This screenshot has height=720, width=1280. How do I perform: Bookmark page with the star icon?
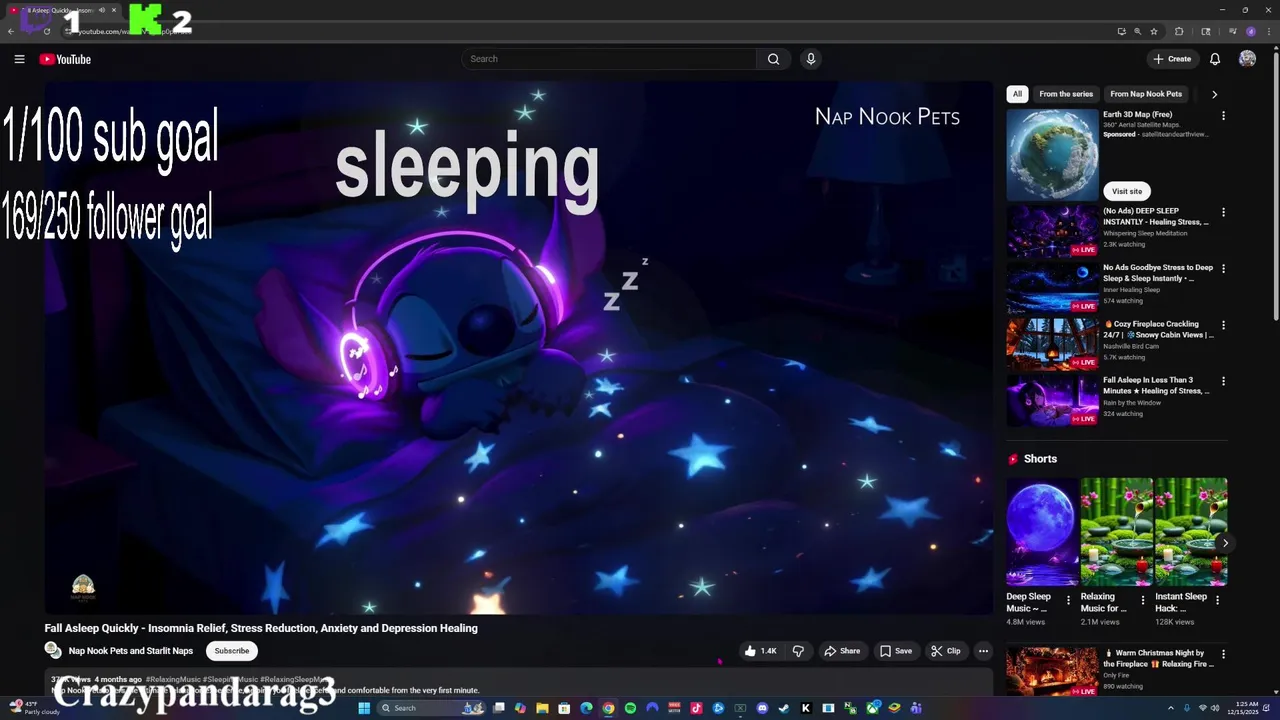[1154, 31]
